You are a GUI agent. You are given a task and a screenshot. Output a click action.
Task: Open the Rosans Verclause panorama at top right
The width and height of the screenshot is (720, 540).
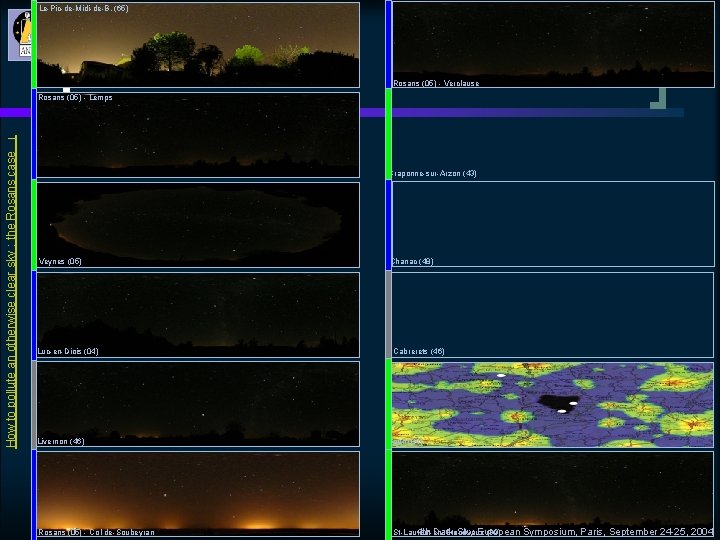pos(553,45)
